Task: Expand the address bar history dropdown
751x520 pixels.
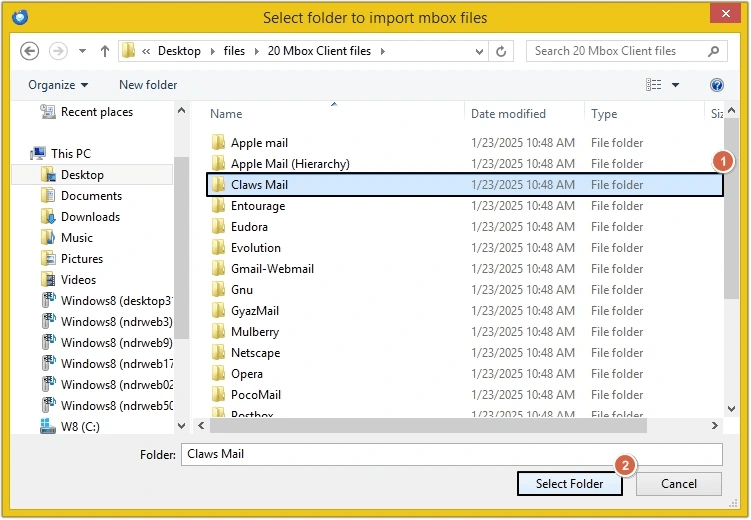Action: [x=478, y=51]
